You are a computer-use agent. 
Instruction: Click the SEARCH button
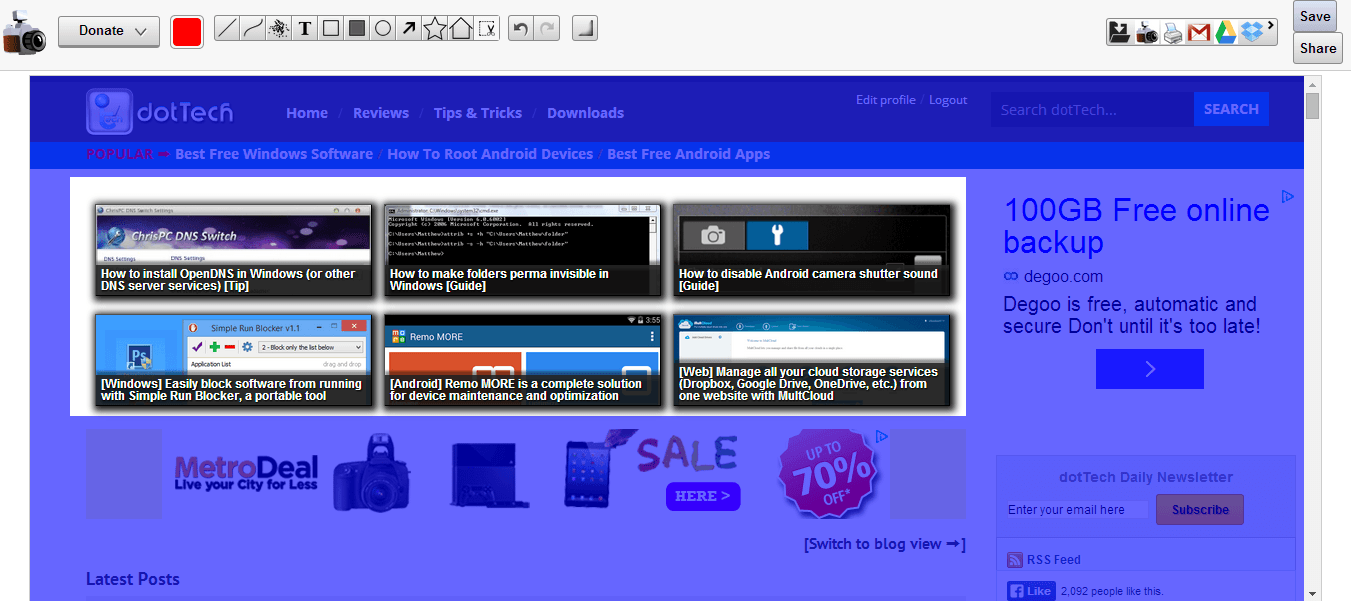(1231, 109)
